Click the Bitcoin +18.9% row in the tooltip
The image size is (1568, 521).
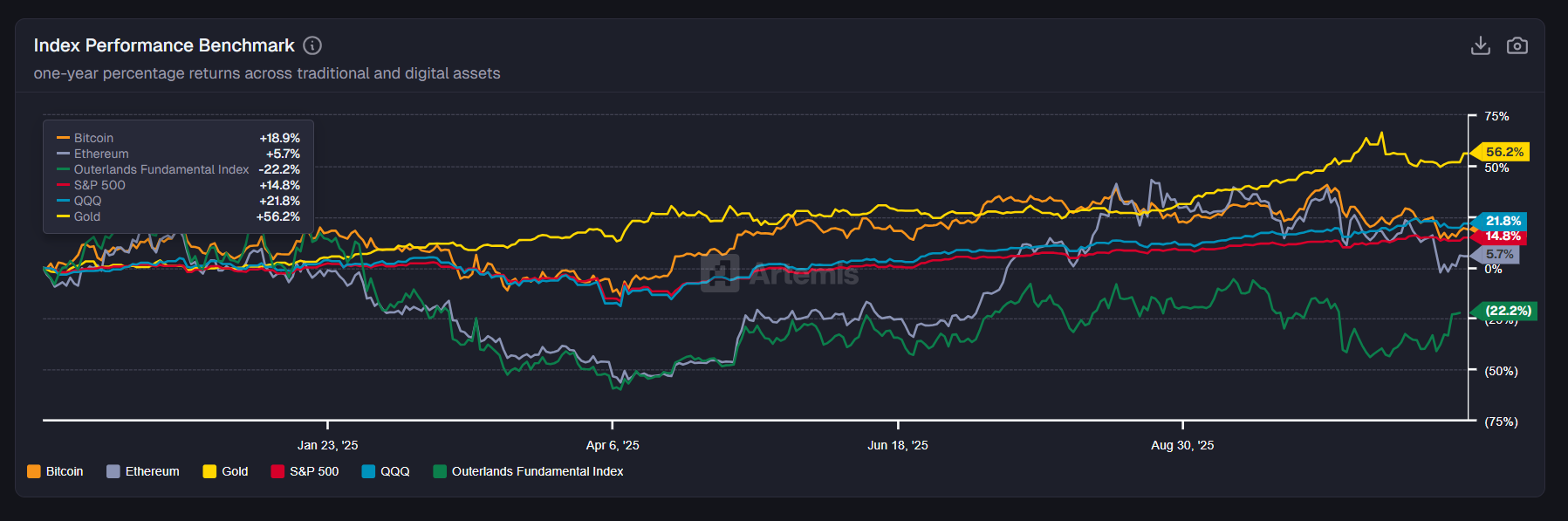tap(178, 138)
